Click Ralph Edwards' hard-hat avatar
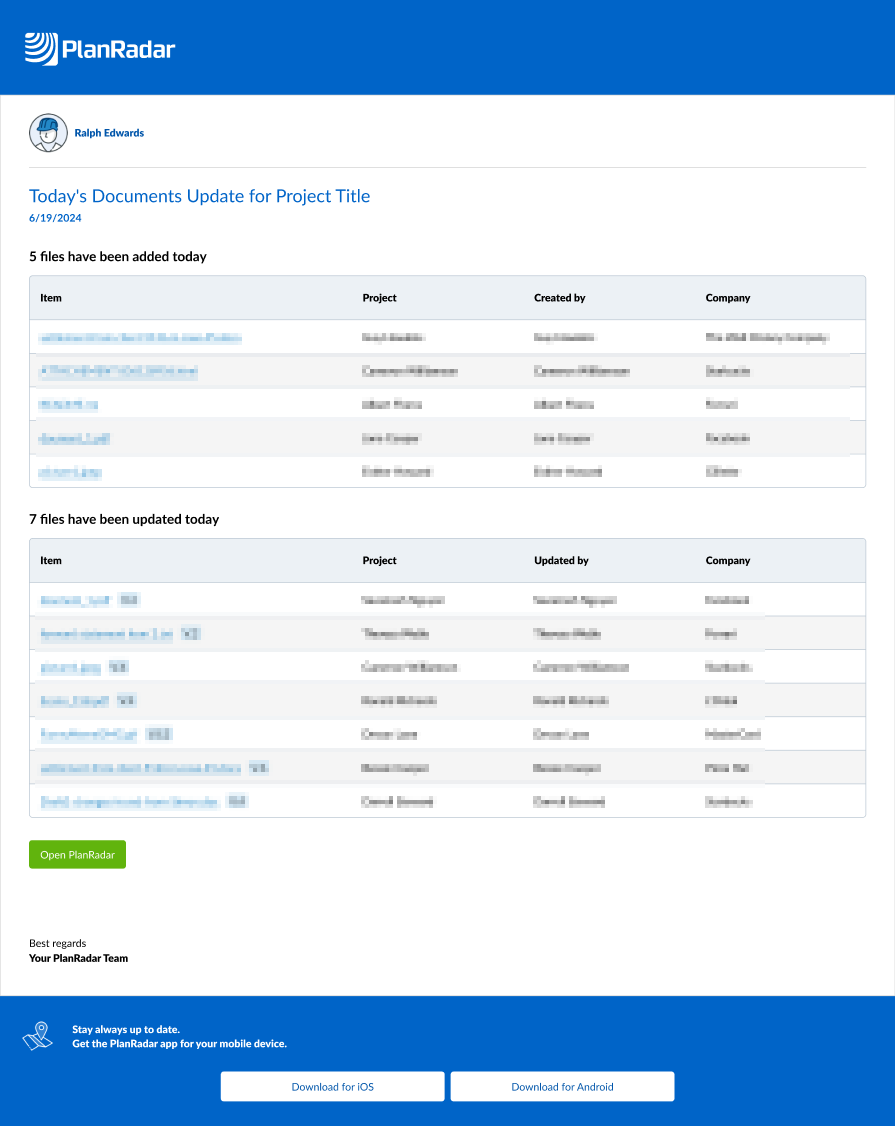 [47, 133]
